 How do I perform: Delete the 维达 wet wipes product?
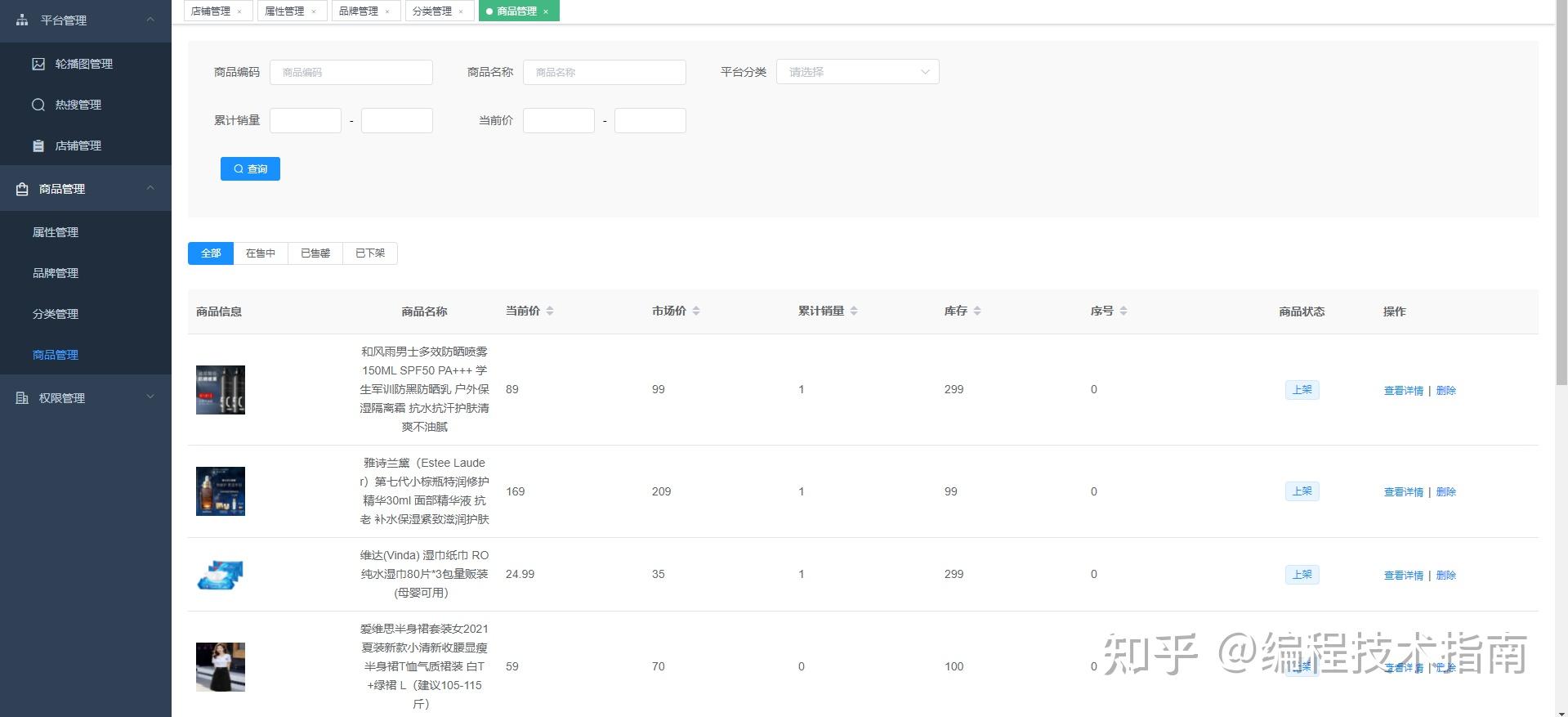pyautogui.click(x=1445, y=576)
